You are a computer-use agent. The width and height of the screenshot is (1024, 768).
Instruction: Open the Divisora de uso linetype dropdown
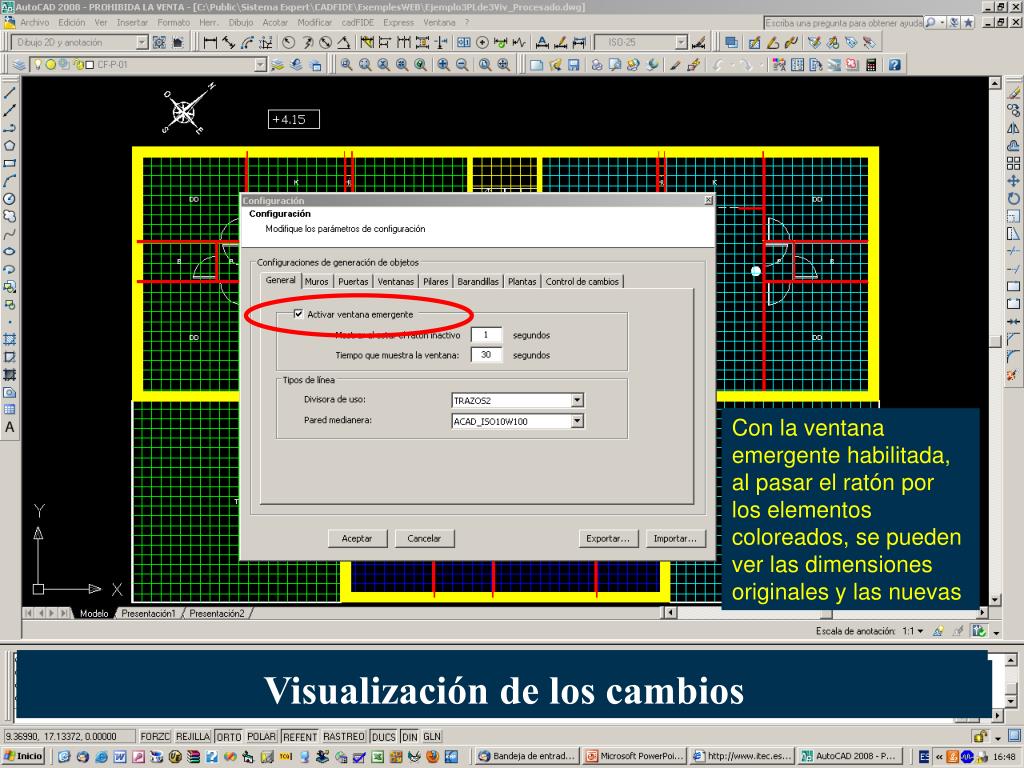pyautogui.click(x=577, y=400)
